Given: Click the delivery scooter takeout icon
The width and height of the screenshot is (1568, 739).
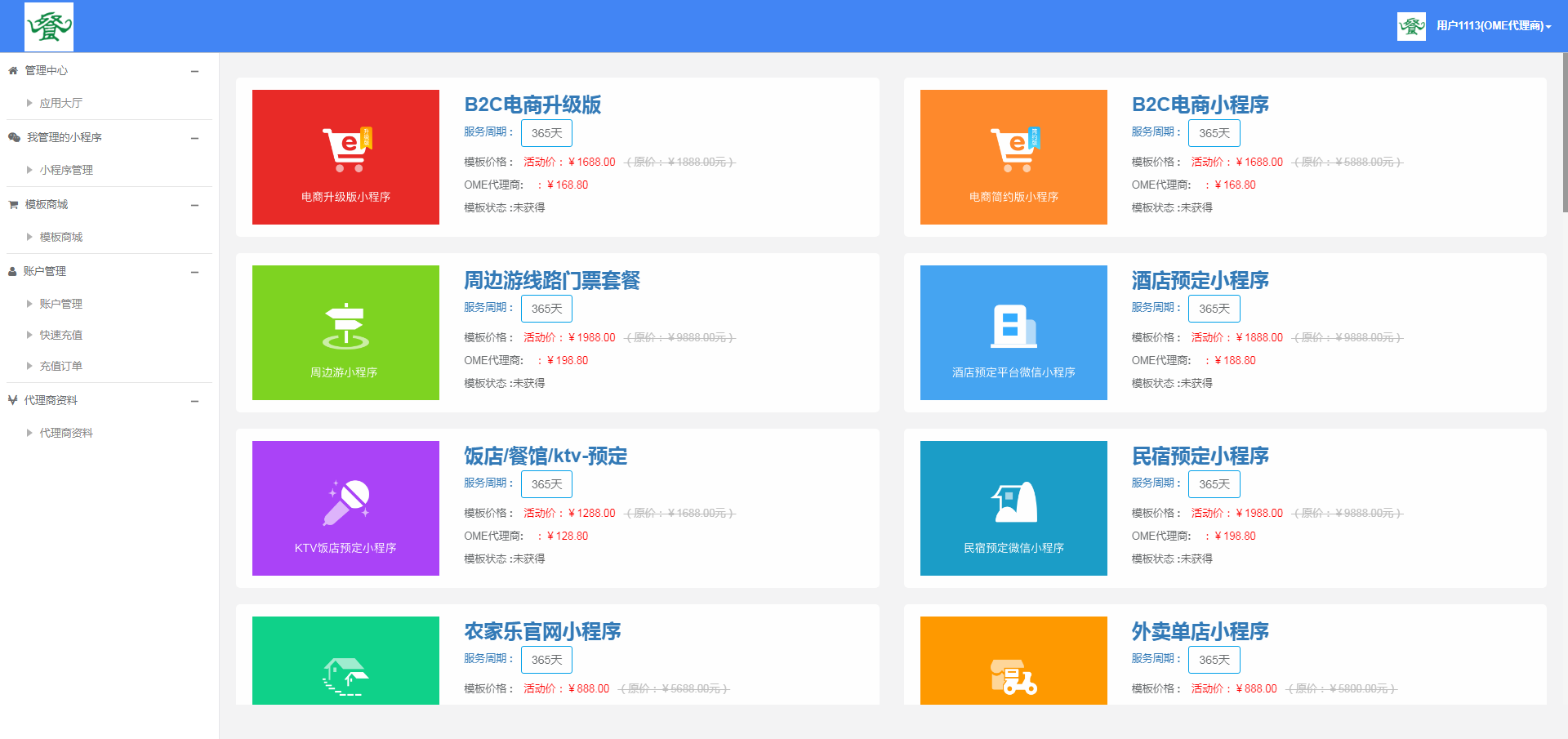Looking at the screenshot, I should 1013,677.
